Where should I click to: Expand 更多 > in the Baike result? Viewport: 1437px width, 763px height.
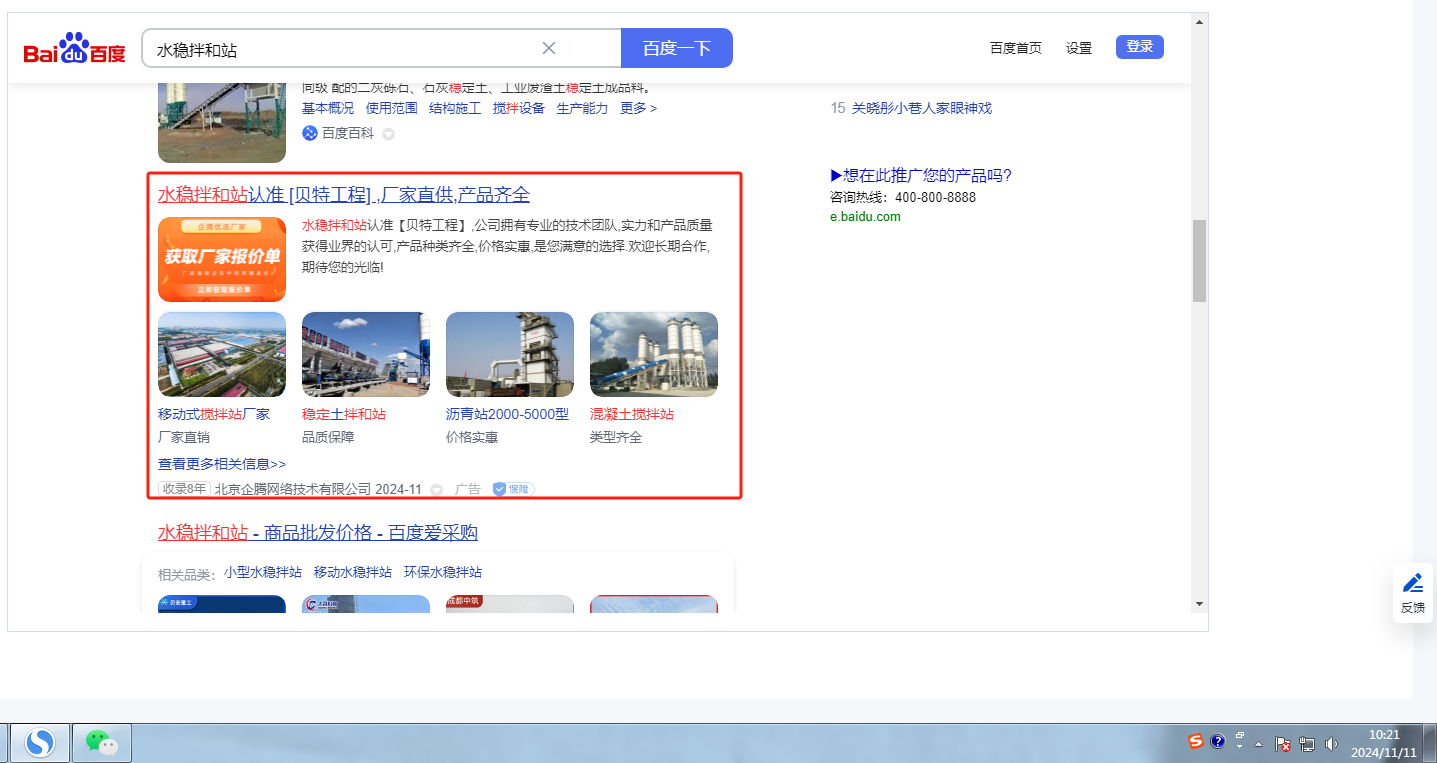(x=638, y=108)
